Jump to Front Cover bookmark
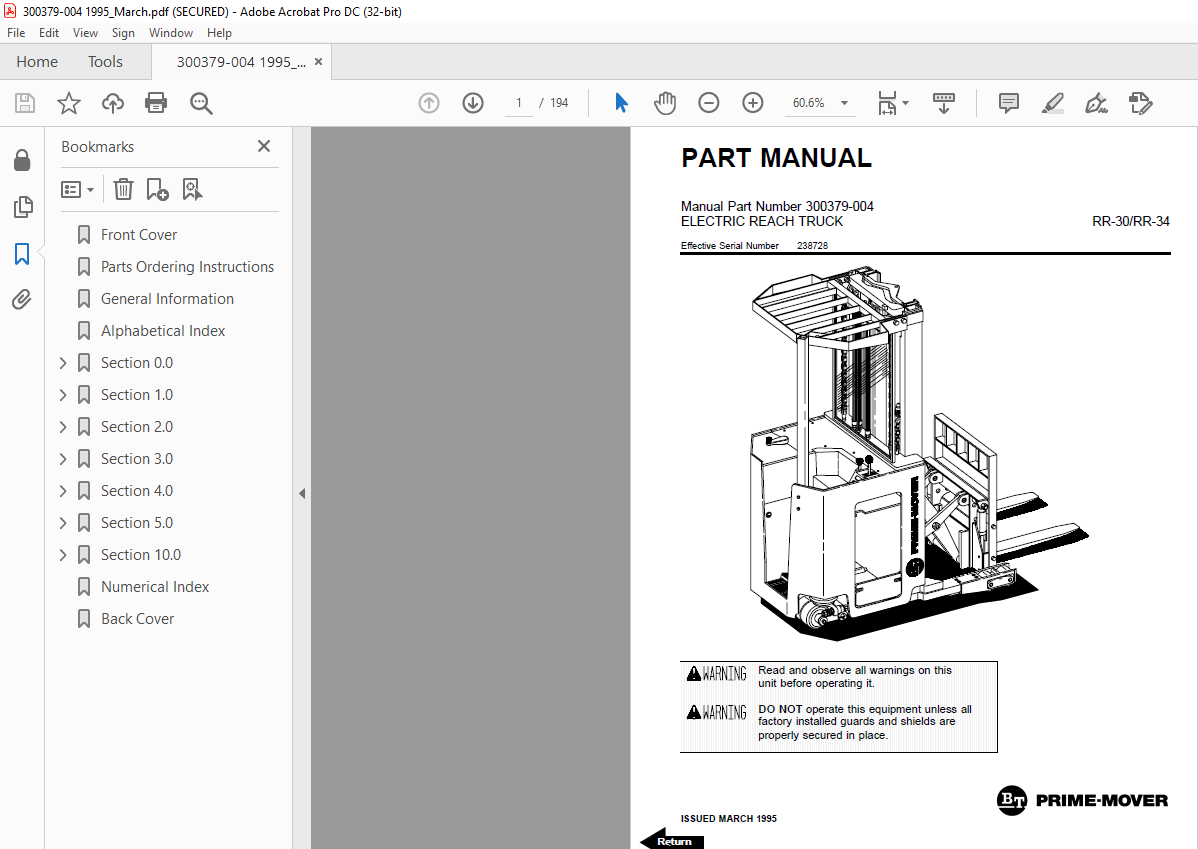This screenshot has width=1198, height=849. [138, 235]
